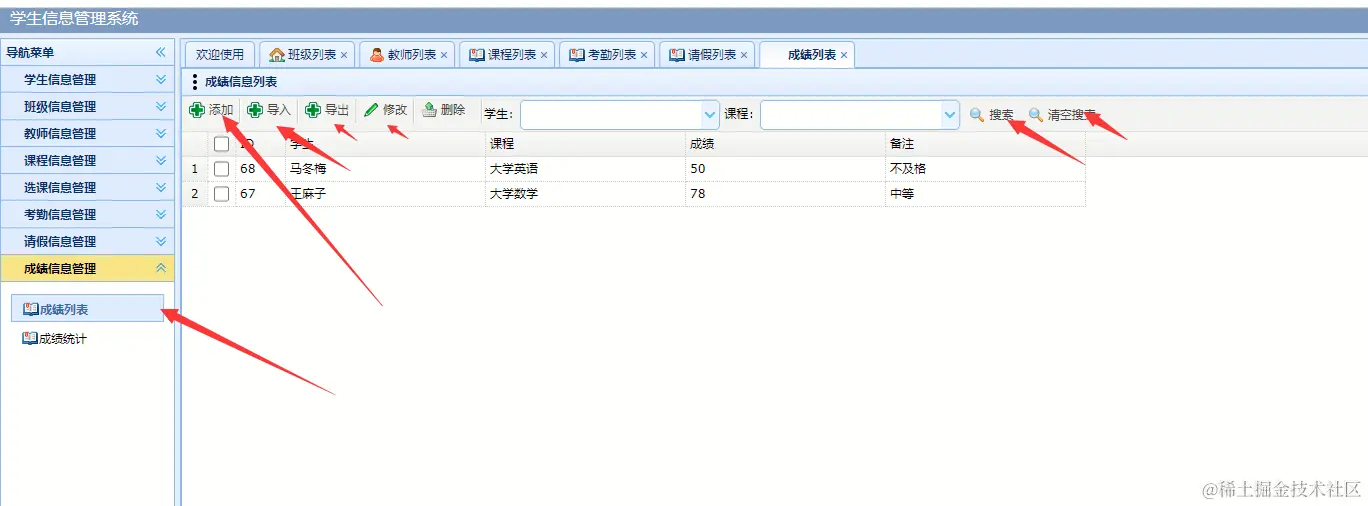Expand 教师信息管理 menu section
Image resolution: width=1368 pixels, height=506 pixels.
160,133
